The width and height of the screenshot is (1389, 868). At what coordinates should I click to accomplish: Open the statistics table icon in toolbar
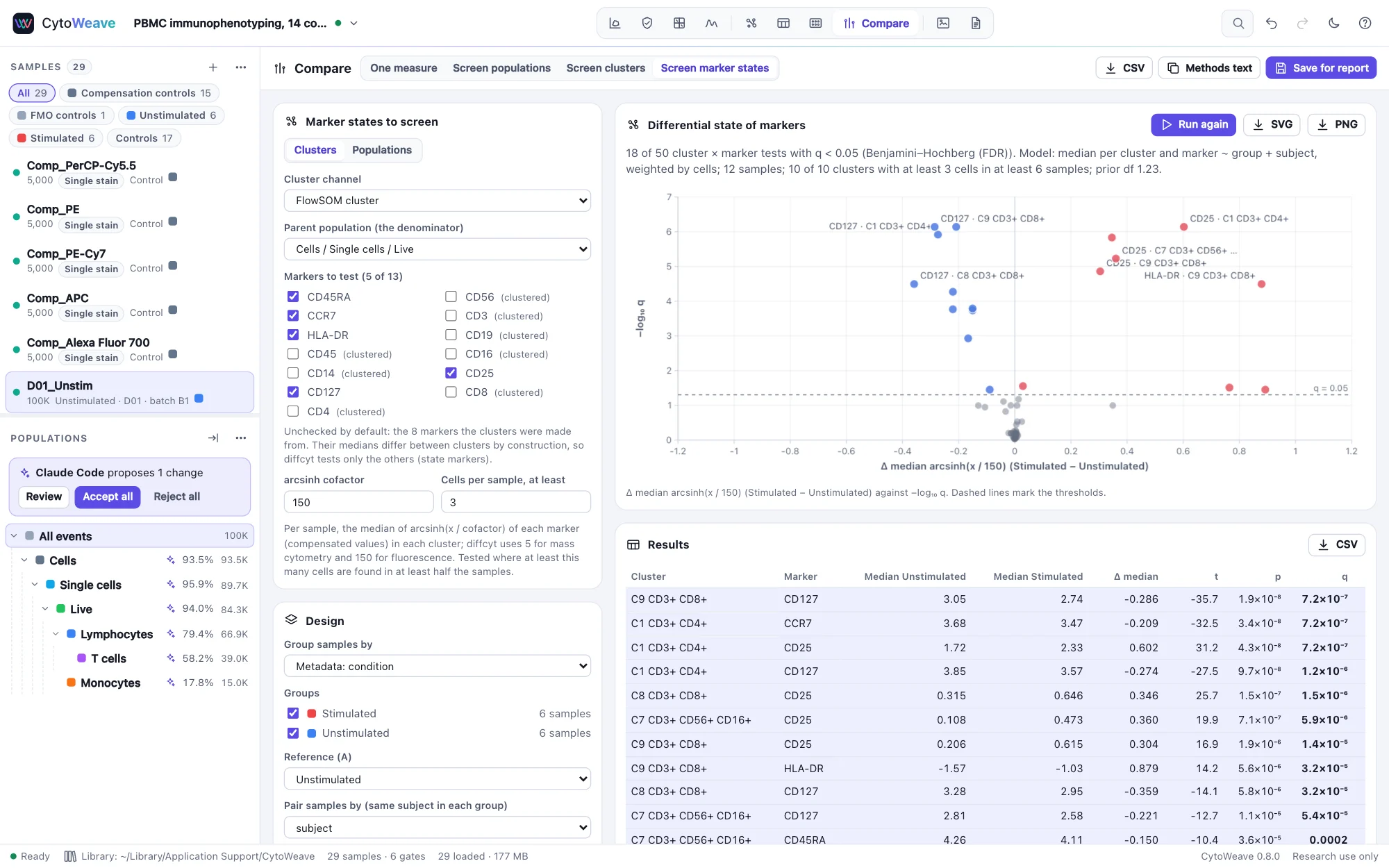[x=783, y=23]
